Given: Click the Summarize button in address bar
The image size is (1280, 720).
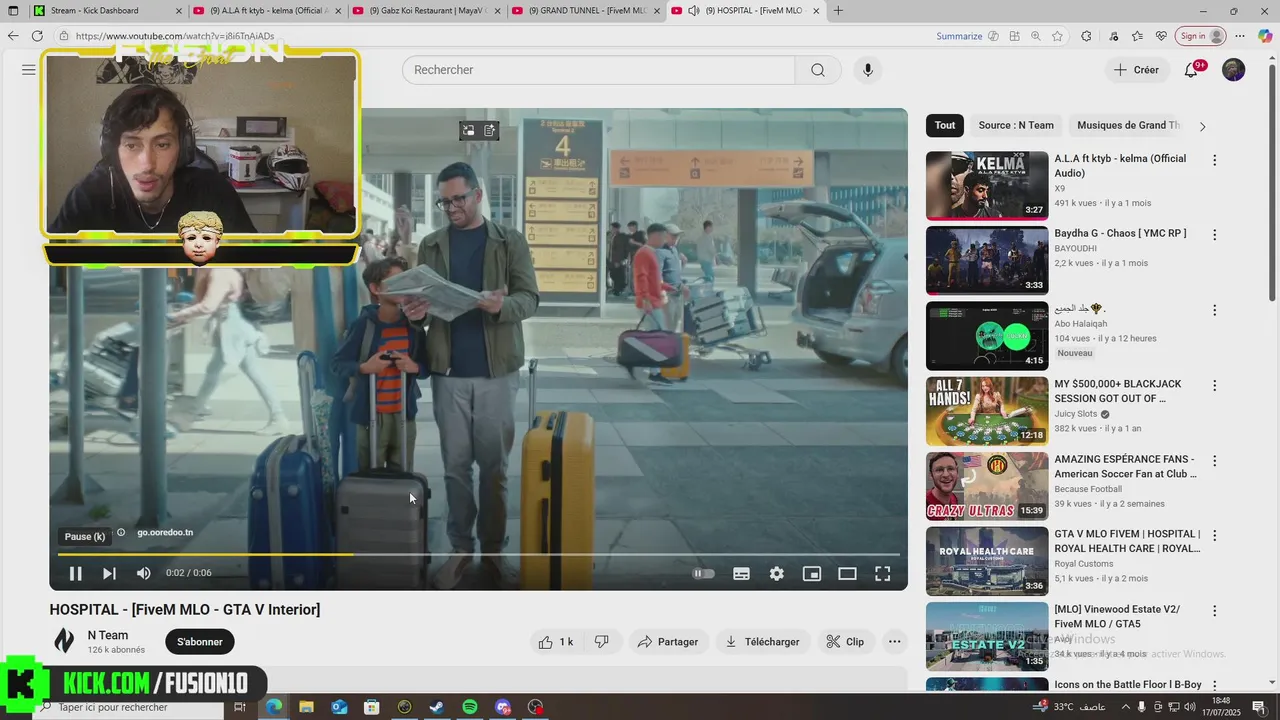Looking at the screenshot, I should tap(967, 36).
